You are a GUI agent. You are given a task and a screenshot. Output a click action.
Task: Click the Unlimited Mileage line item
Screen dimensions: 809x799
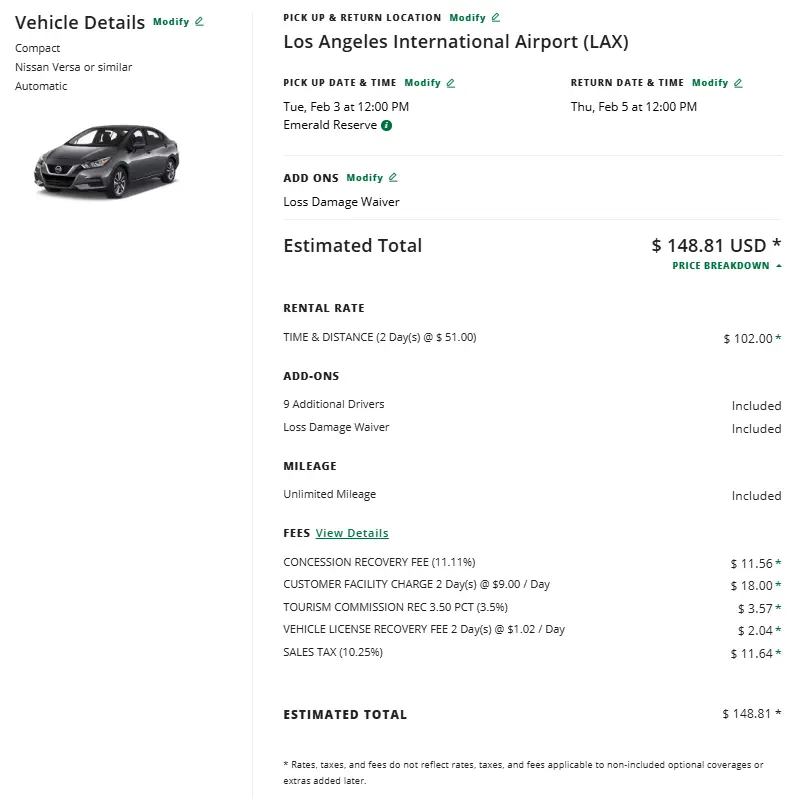point(329,495)
